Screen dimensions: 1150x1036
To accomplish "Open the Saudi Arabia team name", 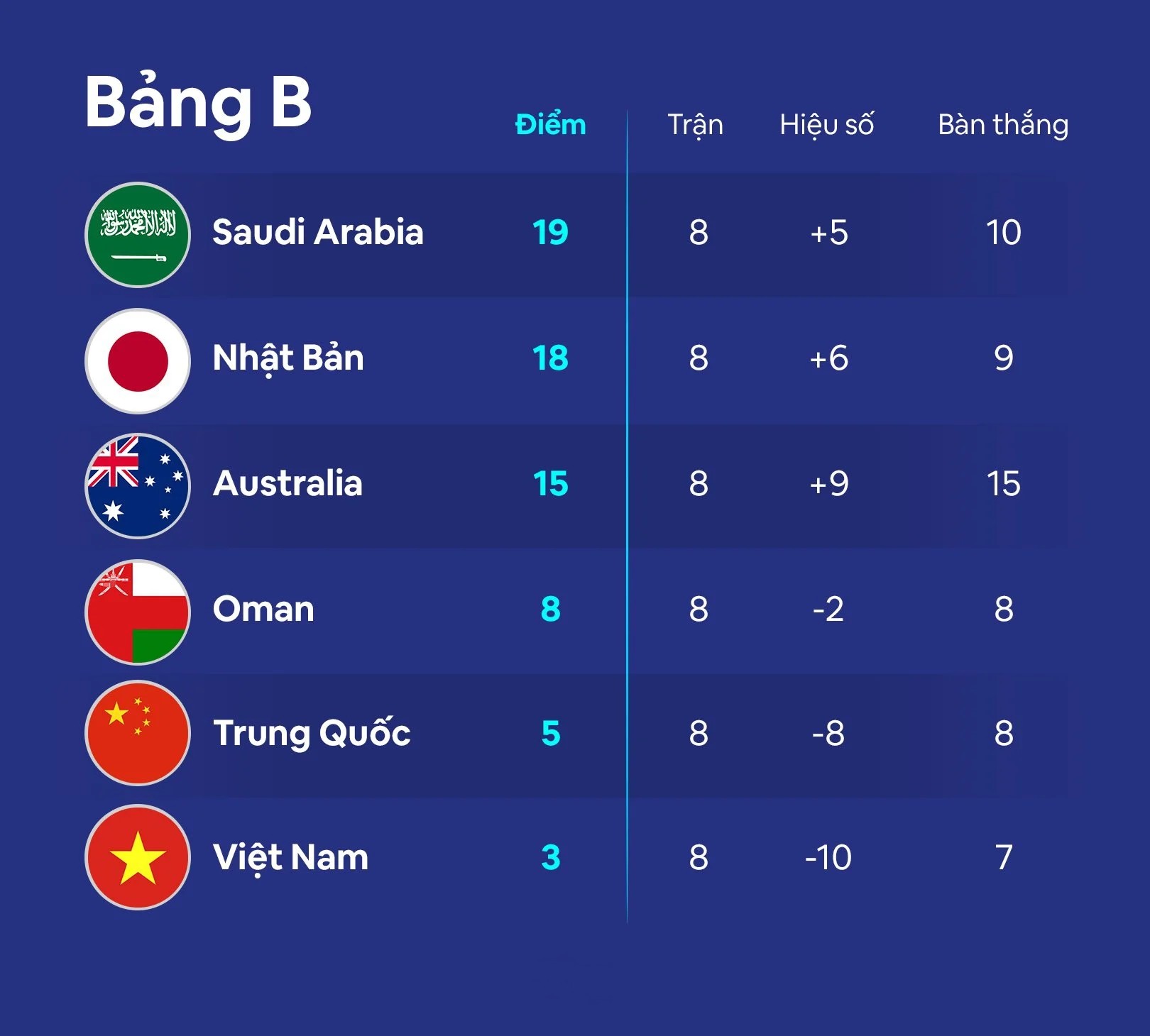I will [x=317, y=232].
